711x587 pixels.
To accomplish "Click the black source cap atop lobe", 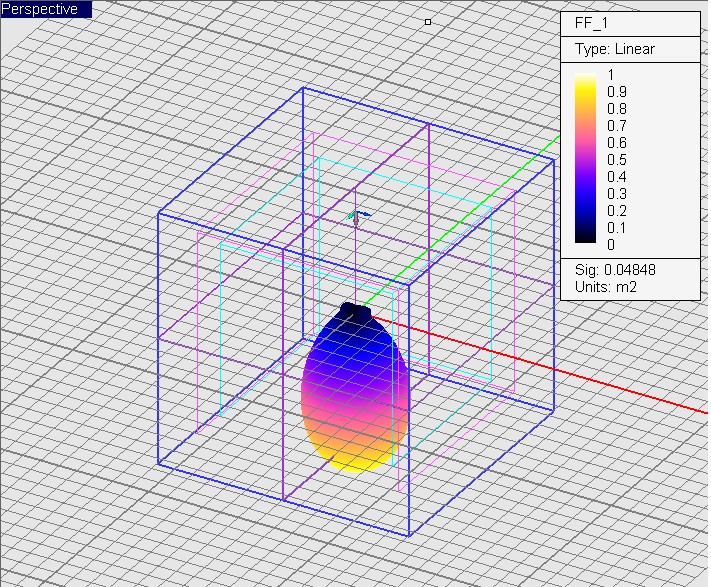I will [354, 311].
